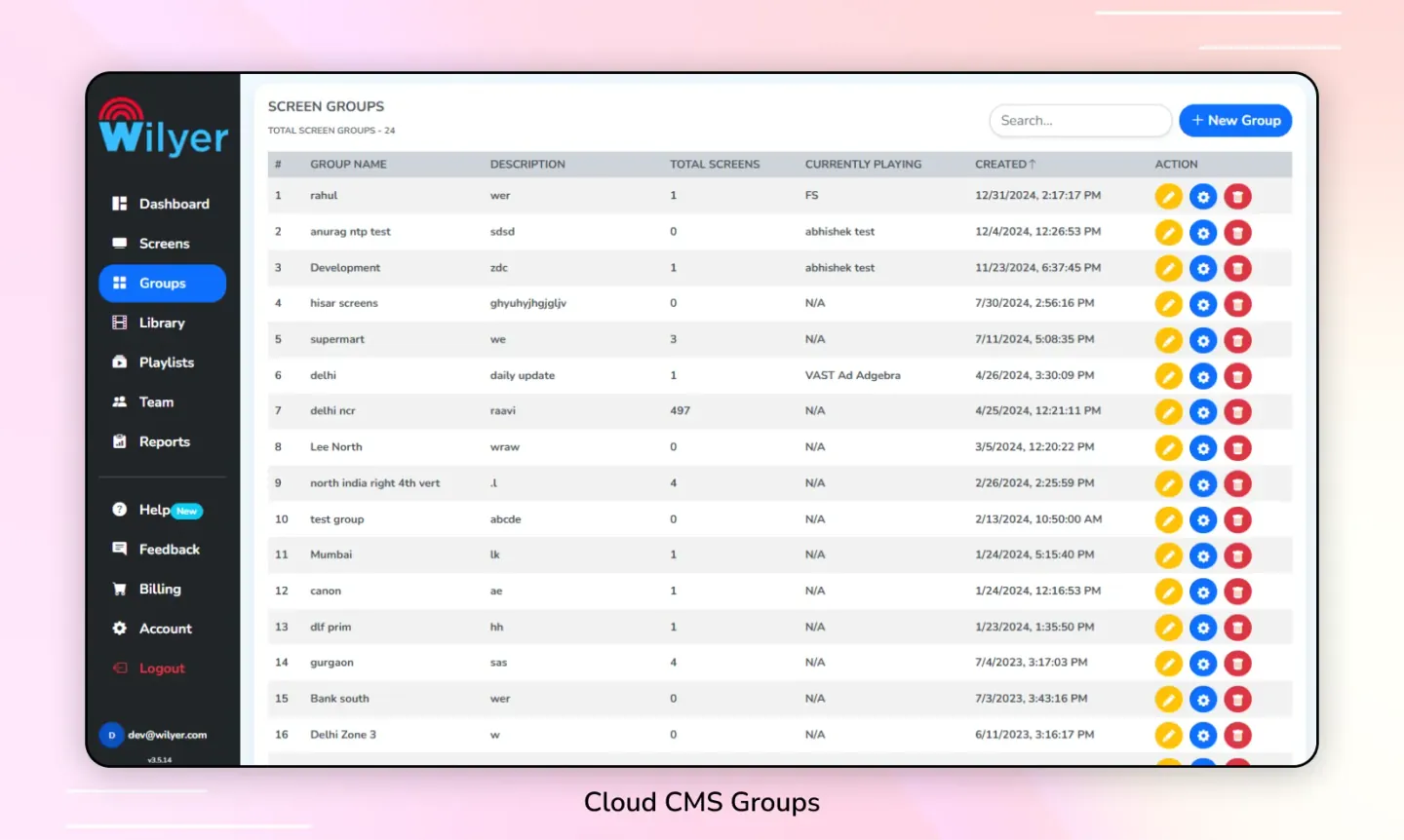Edit the dlf prim group
The height and width of the screenshot is (840, 1404).
click(x=1168, y=628)
